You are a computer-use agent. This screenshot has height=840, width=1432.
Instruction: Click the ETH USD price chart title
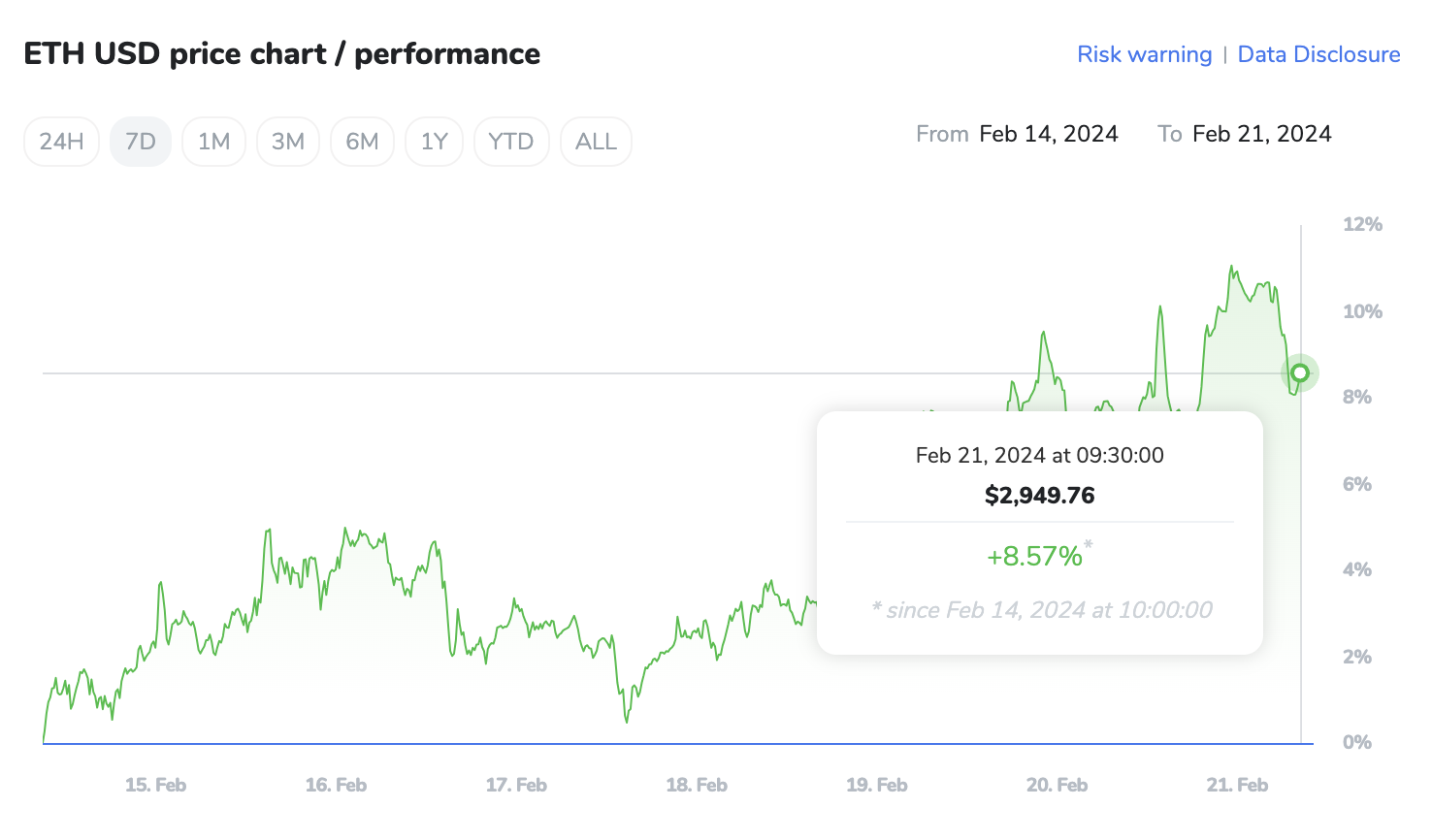(282, 53)
